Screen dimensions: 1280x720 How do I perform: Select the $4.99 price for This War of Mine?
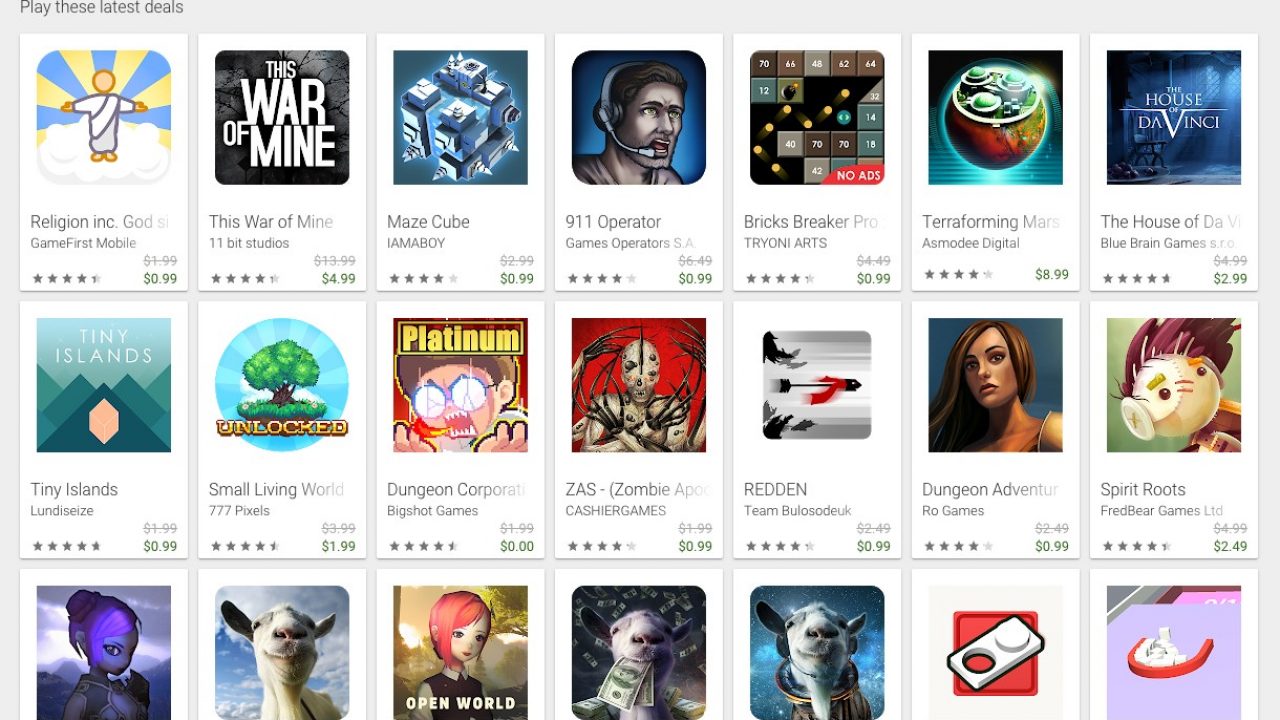click(x=338, y=279)
